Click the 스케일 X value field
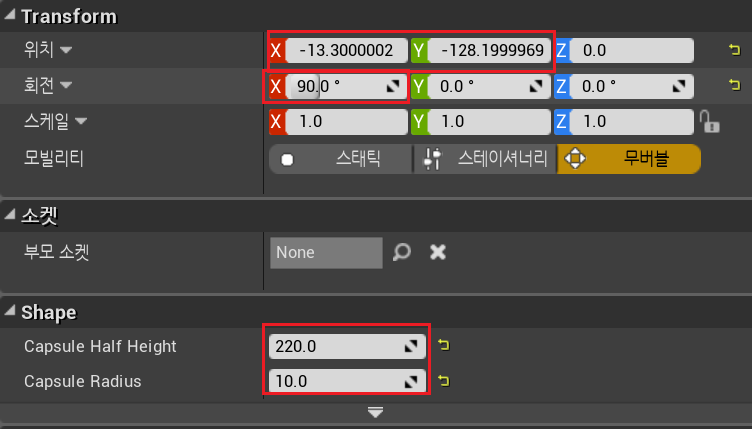 (346, 121)
